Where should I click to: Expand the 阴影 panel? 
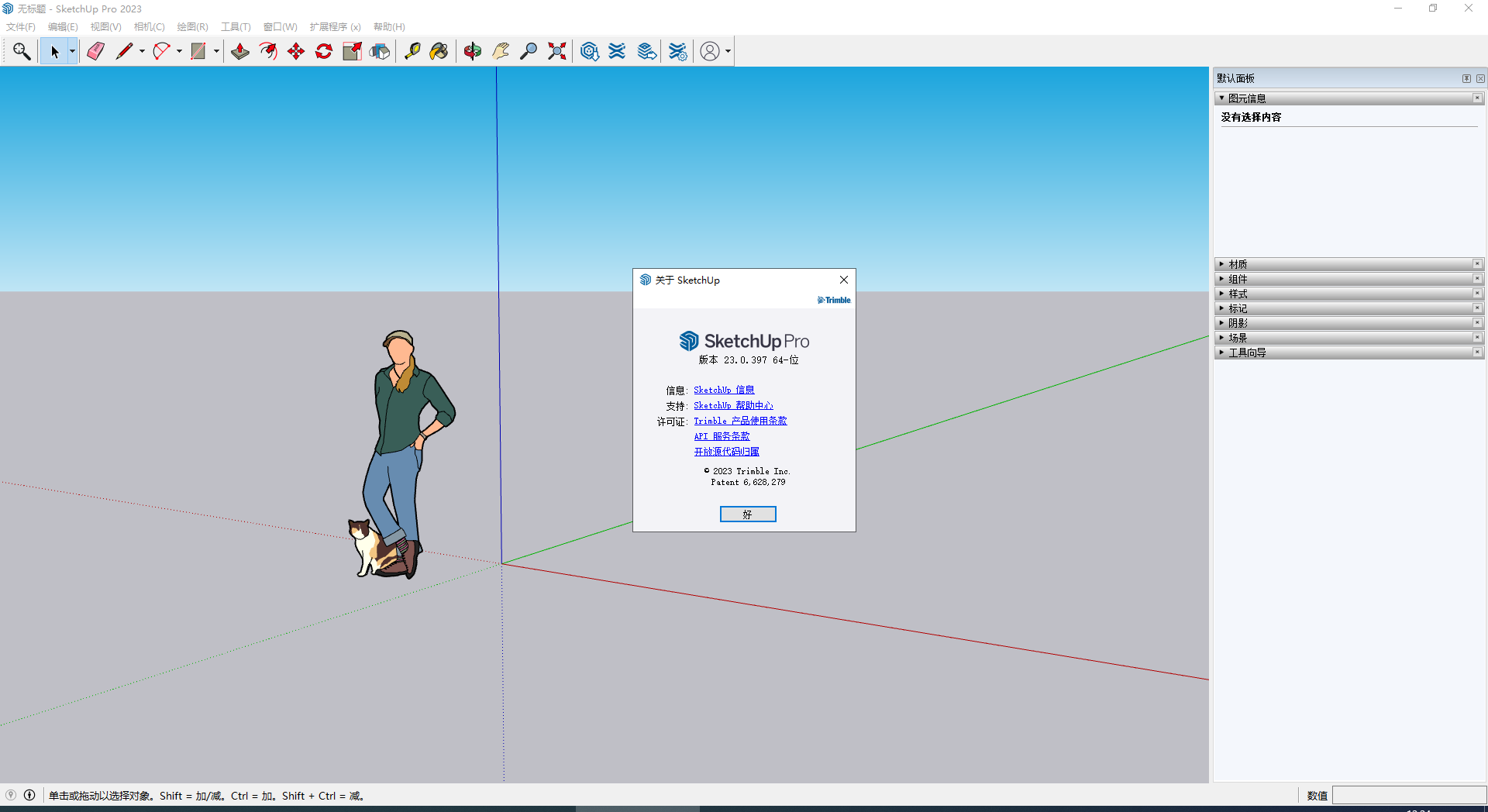point(1348,323)
